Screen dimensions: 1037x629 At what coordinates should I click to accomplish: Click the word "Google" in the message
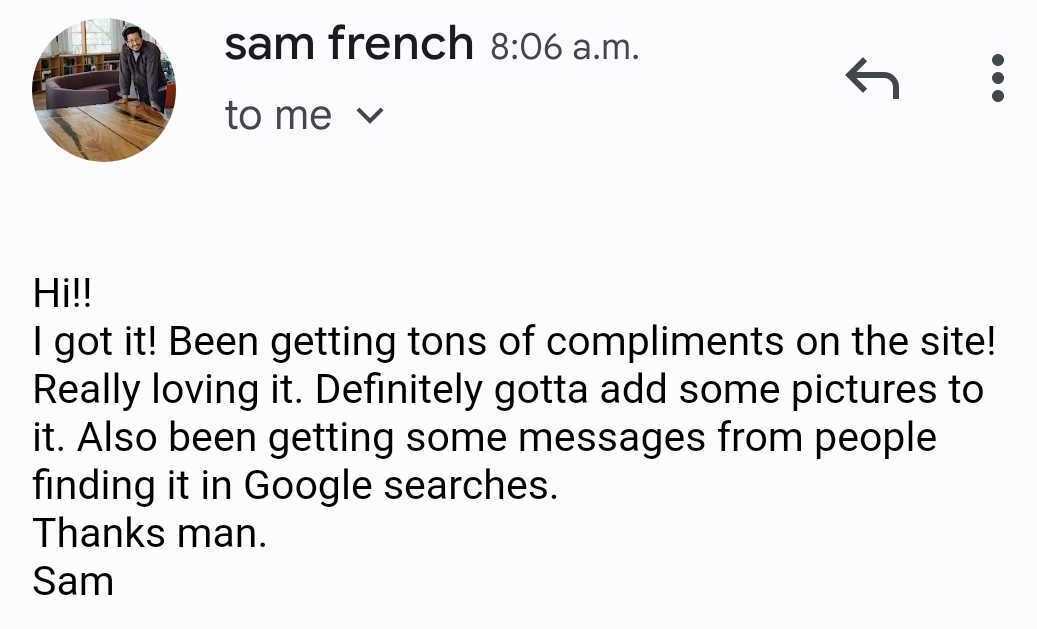click(x=308, y=485)
